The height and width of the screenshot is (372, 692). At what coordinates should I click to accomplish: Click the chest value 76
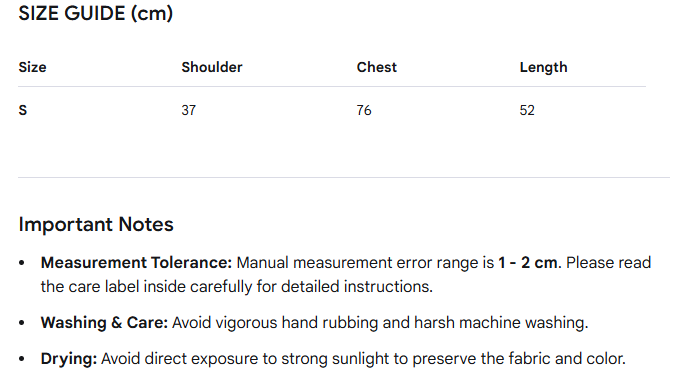coord(364,110)
